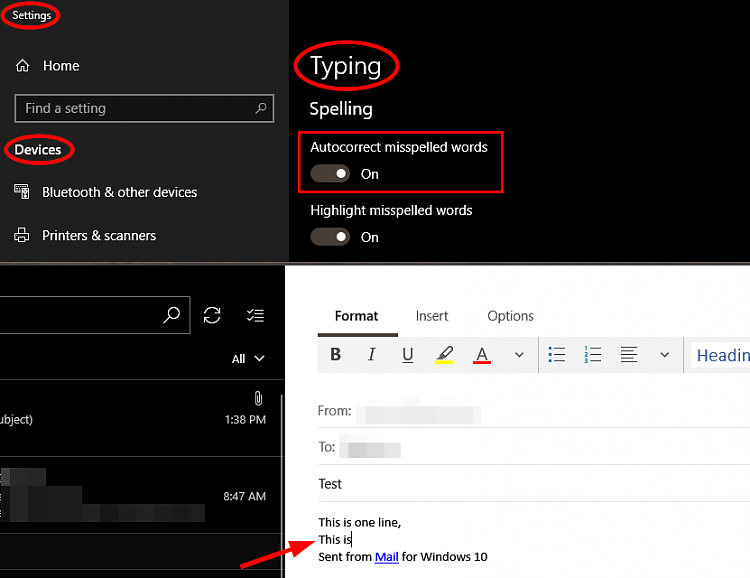Toggle Highlight misspelled words switch
Image resolution: width=750 pixels, height=578 pixels.
point(330,237)
